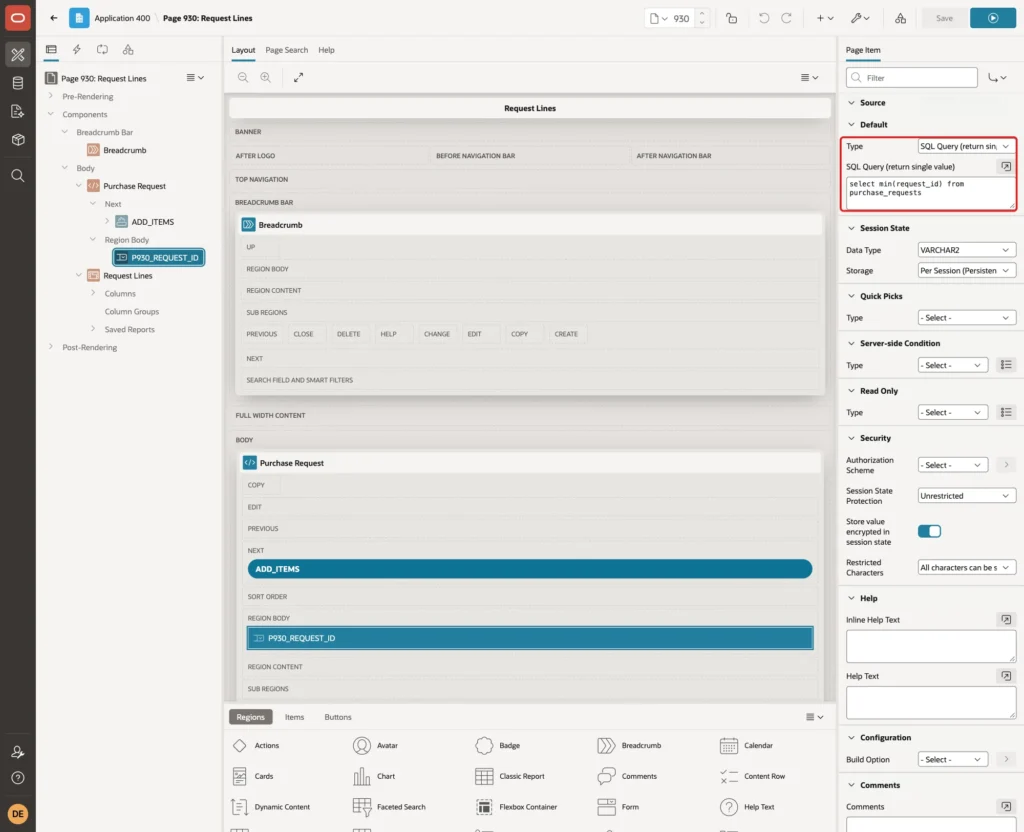Click the Application 400 breadcrumb link
Viewport: 1024px width, 832px height.
click(122, 18)
